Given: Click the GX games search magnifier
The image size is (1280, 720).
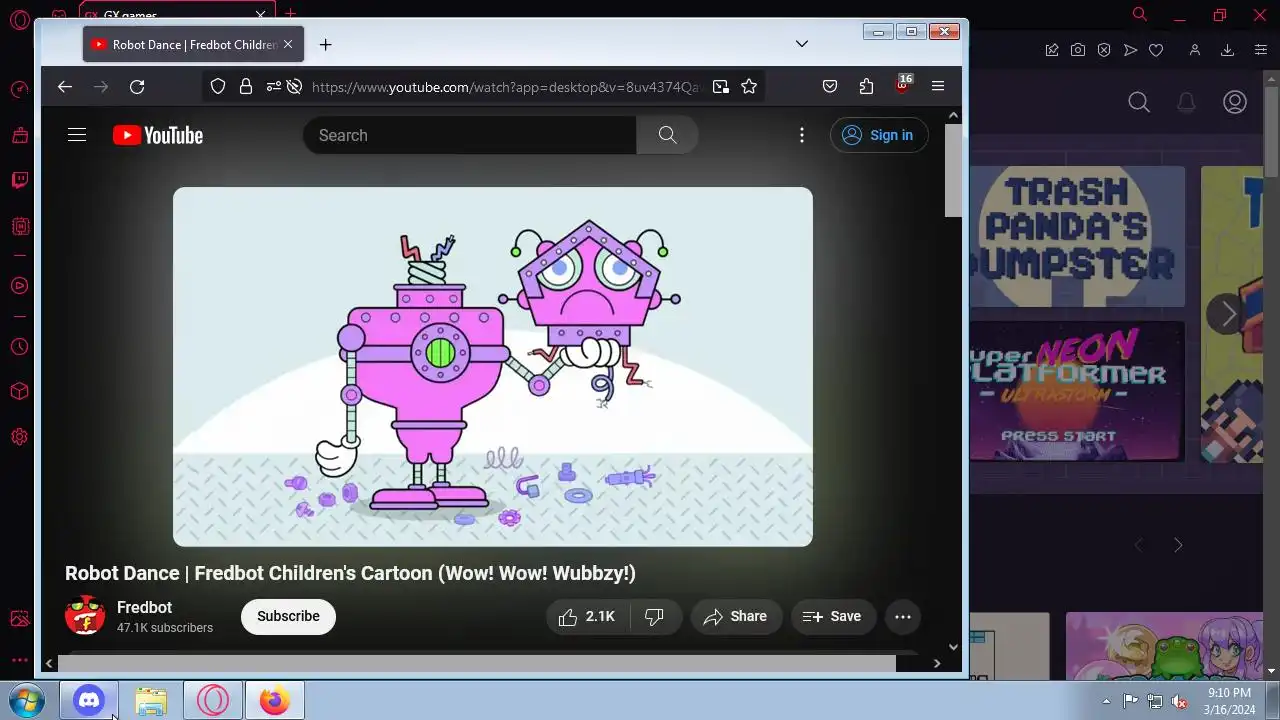Looking at the screenshot, I should 1139,102.
